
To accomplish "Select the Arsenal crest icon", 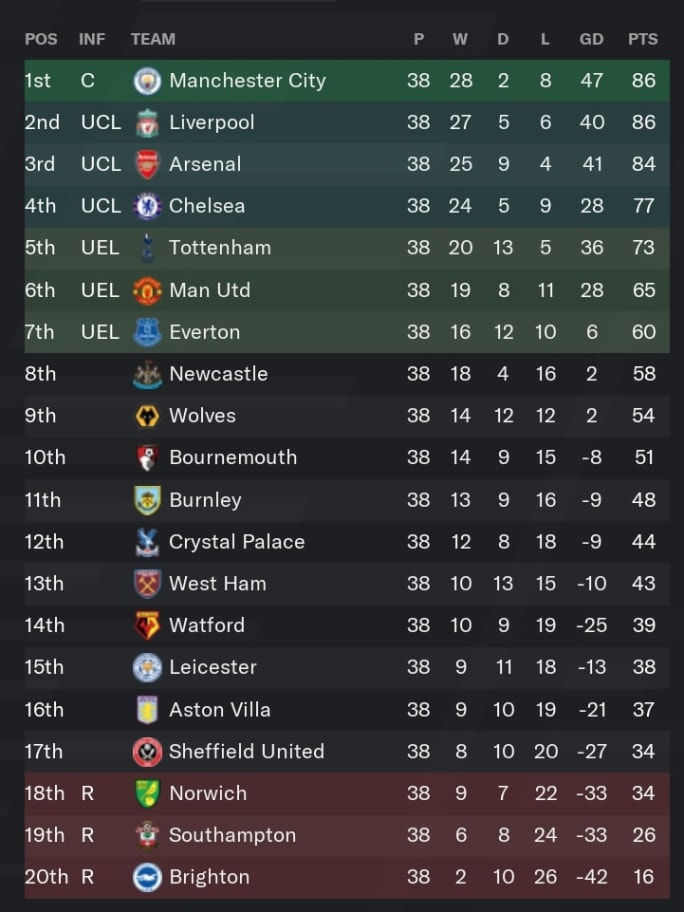I will (x=147, y=165).
